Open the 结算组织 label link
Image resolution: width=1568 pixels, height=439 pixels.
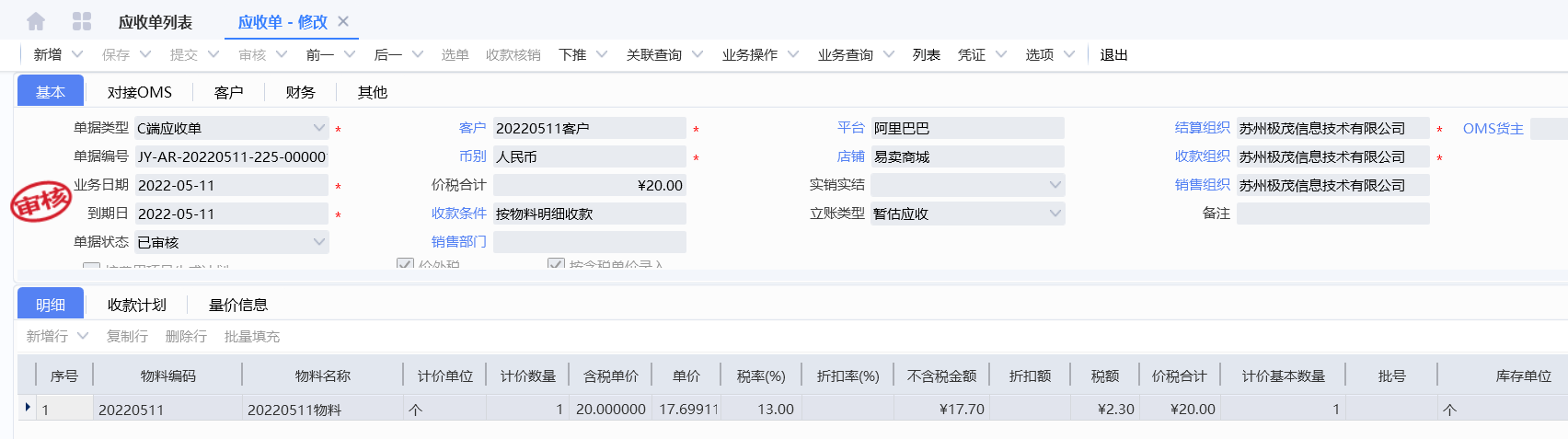click(1203, 128)
